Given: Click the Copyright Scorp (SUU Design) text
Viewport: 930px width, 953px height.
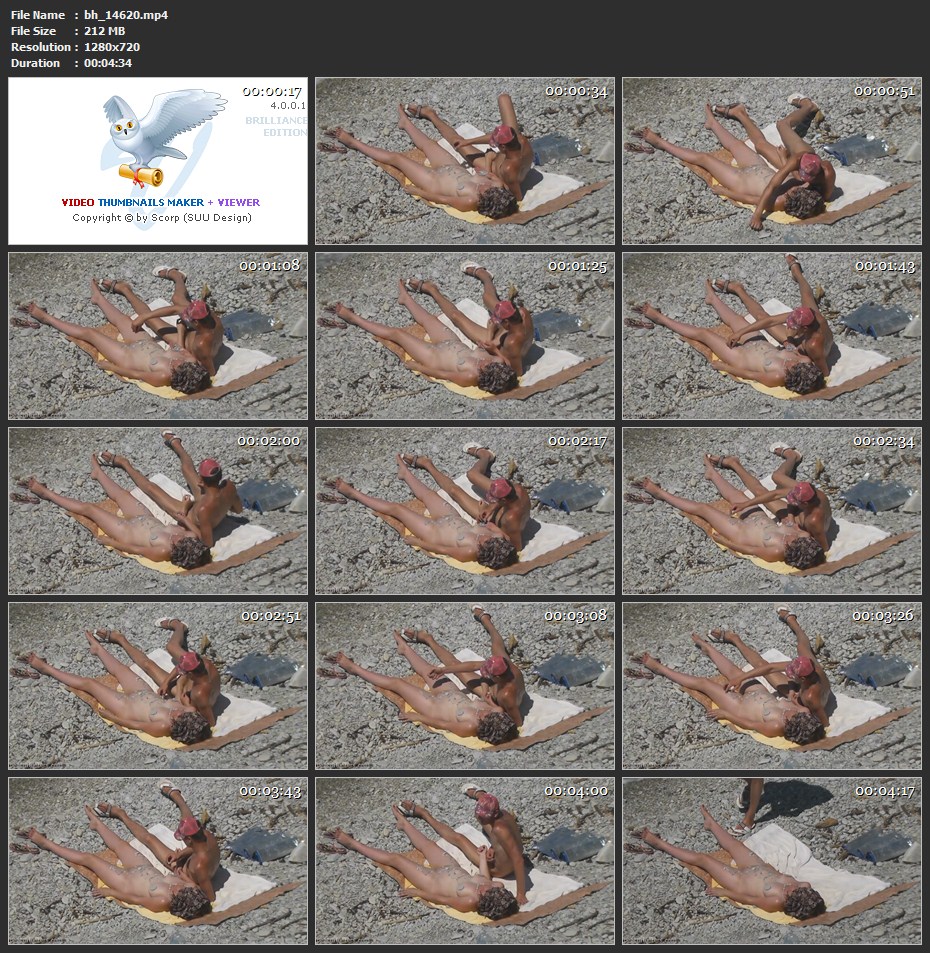Looking at the screenshot, I should pyautogui.click(x=162, y=217).
